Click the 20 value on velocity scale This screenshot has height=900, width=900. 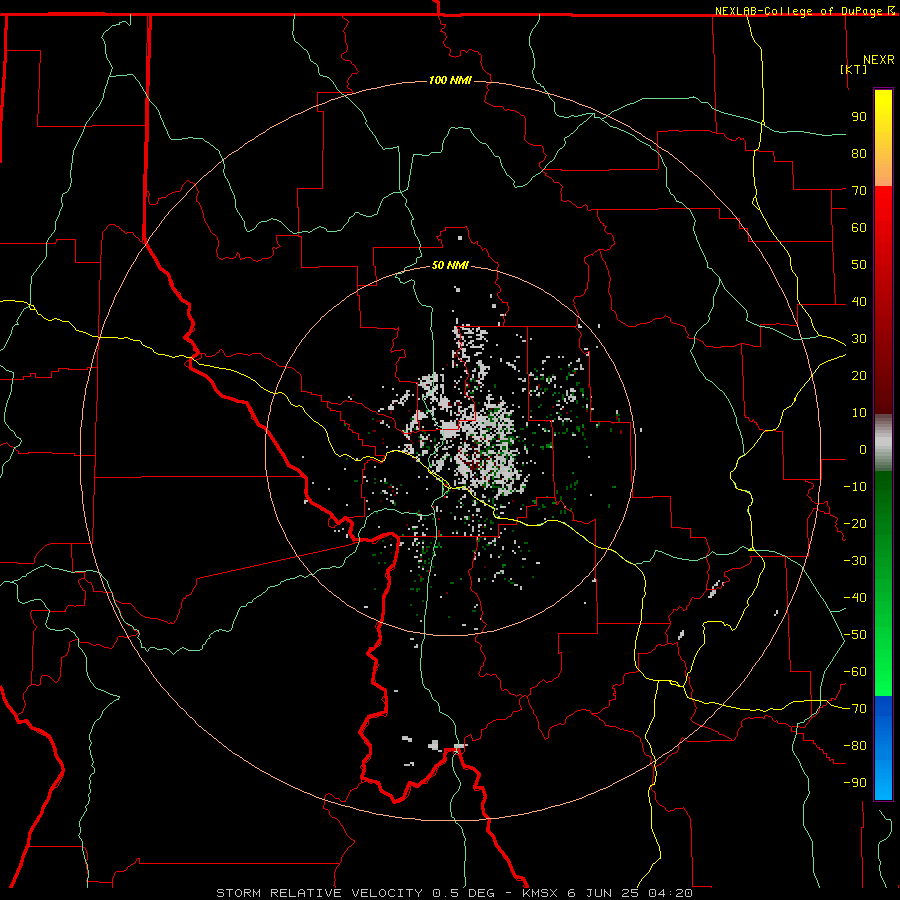(x=859, y=375)
